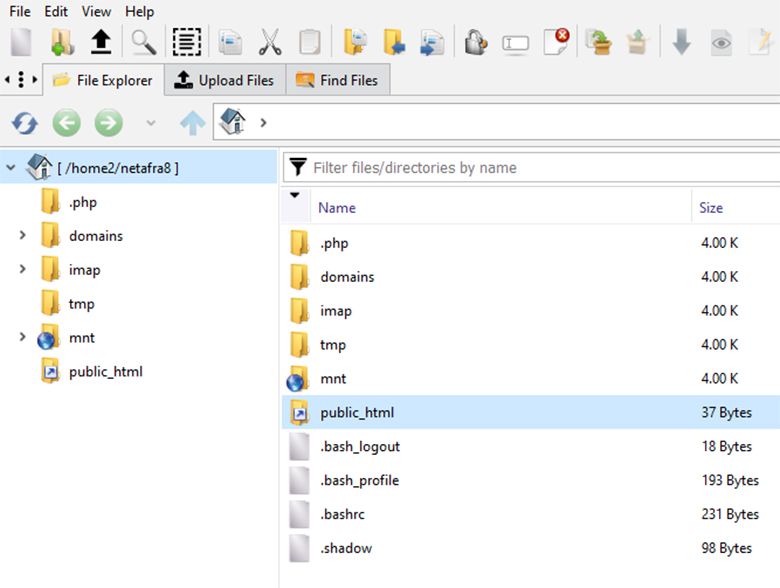Click the Edit file pencil icon
This screenshot has height=588, width=780.
click(x=761, y=42)
